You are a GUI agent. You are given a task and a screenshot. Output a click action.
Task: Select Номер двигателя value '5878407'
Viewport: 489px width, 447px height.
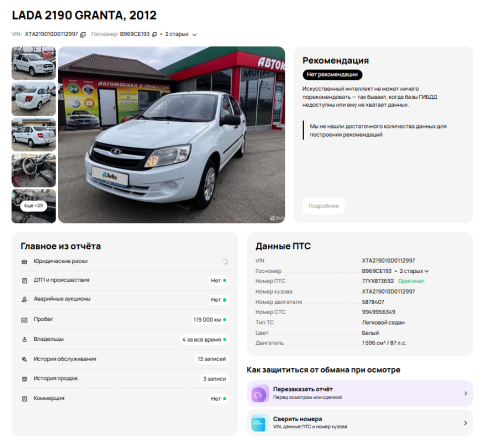[x=373, y=302]
